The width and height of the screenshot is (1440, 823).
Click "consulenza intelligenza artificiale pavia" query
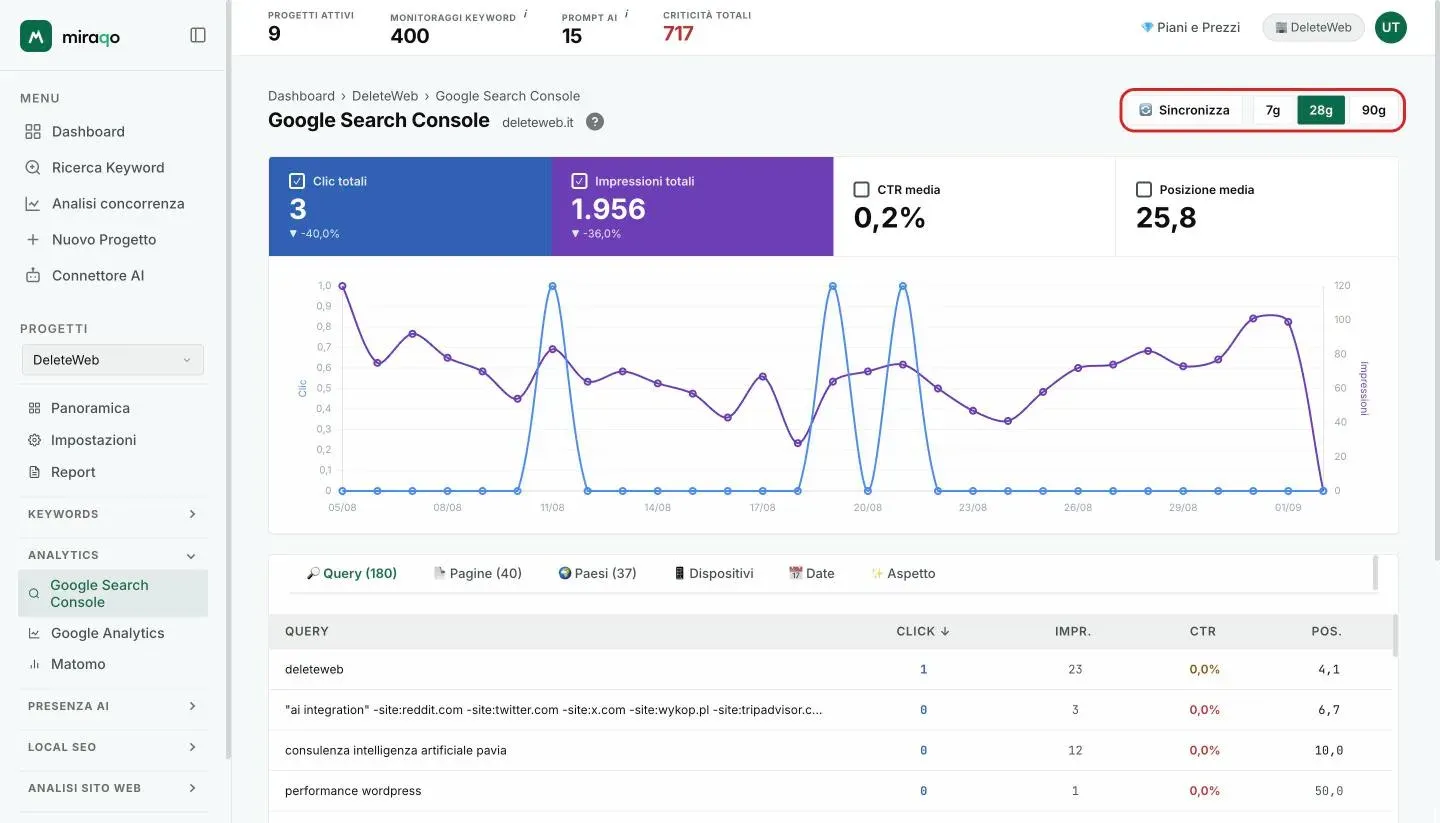[x=396, y=750]
